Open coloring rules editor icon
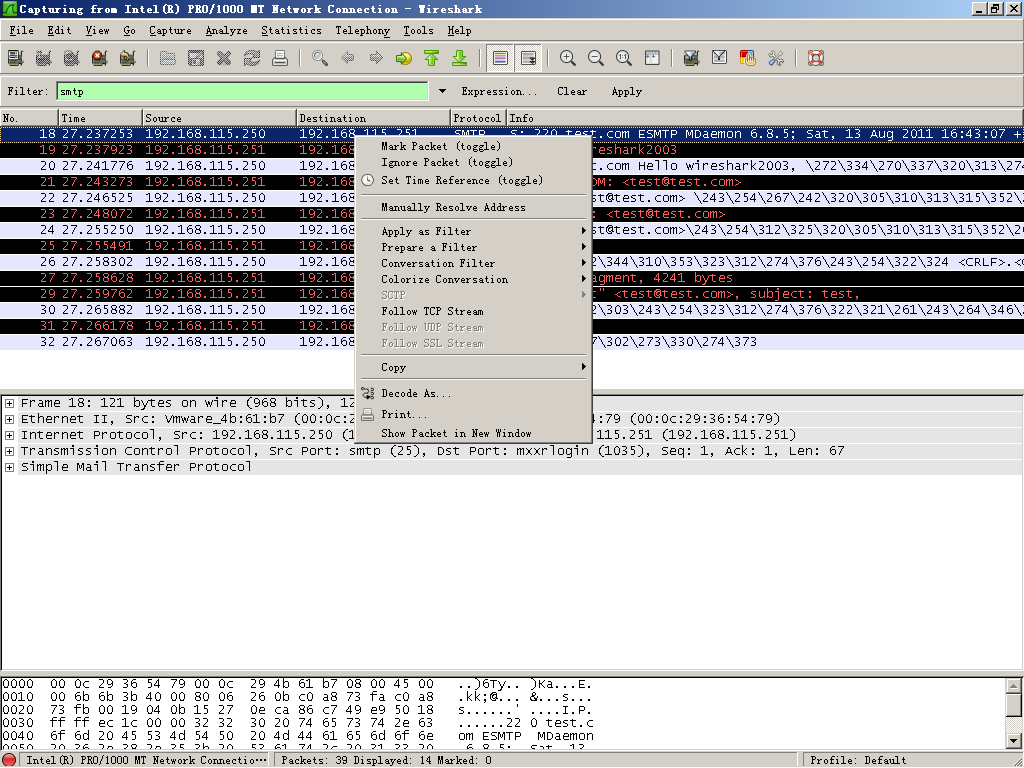The width and height of the screenshot is (1024, 768). click(748, 58)
